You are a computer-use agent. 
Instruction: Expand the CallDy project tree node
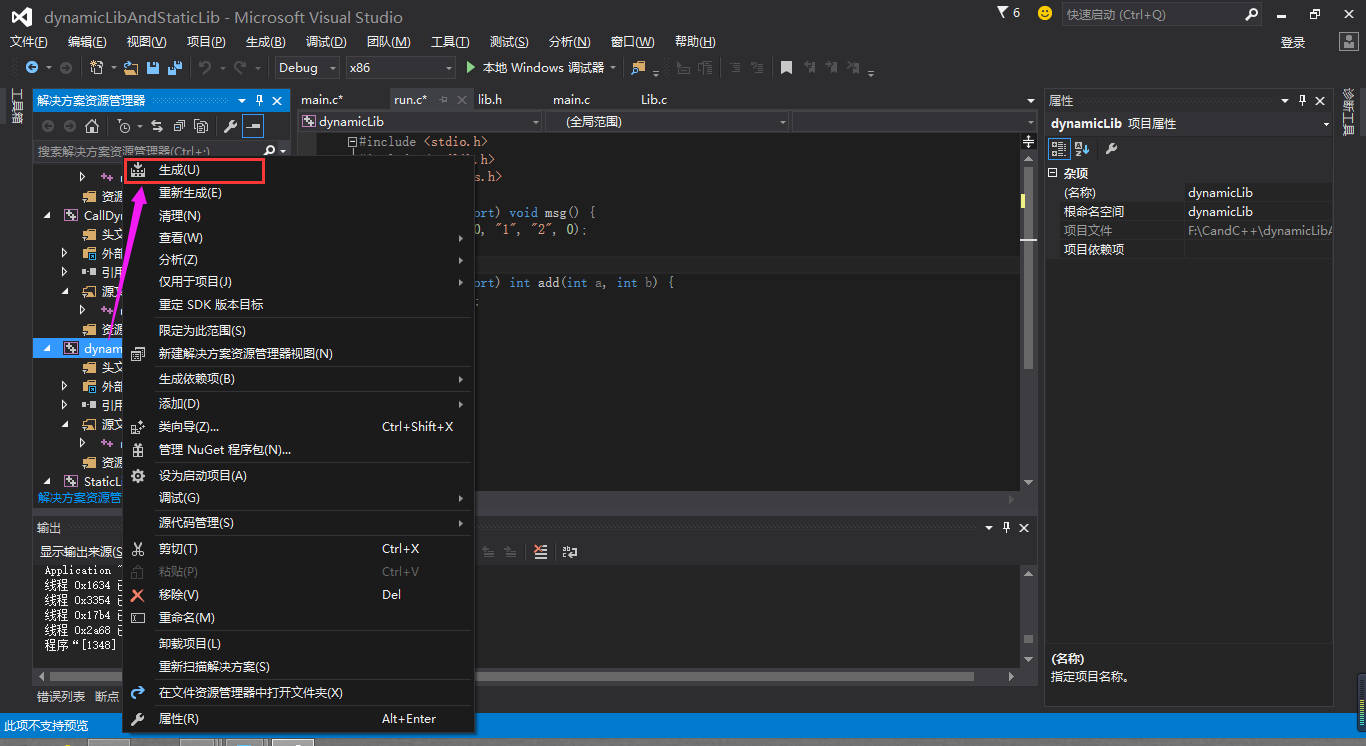[47, 216]
